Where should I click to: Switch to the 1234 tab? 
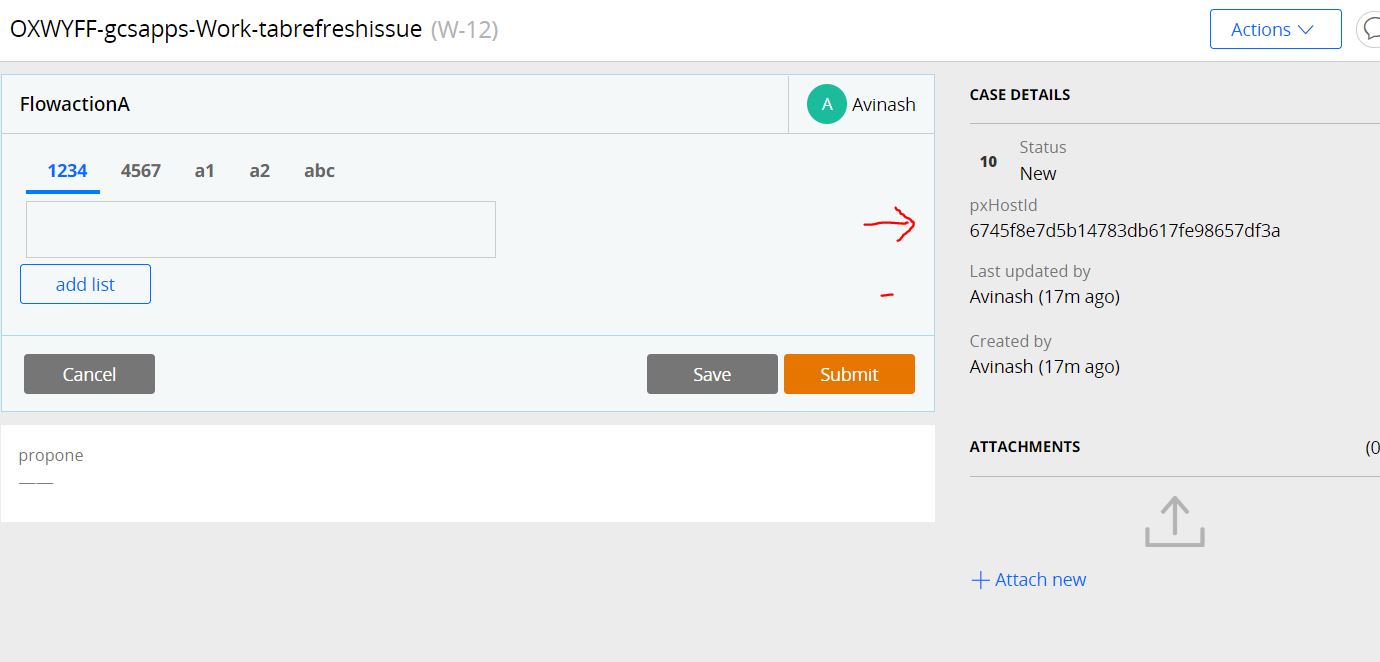pos(67,171)
